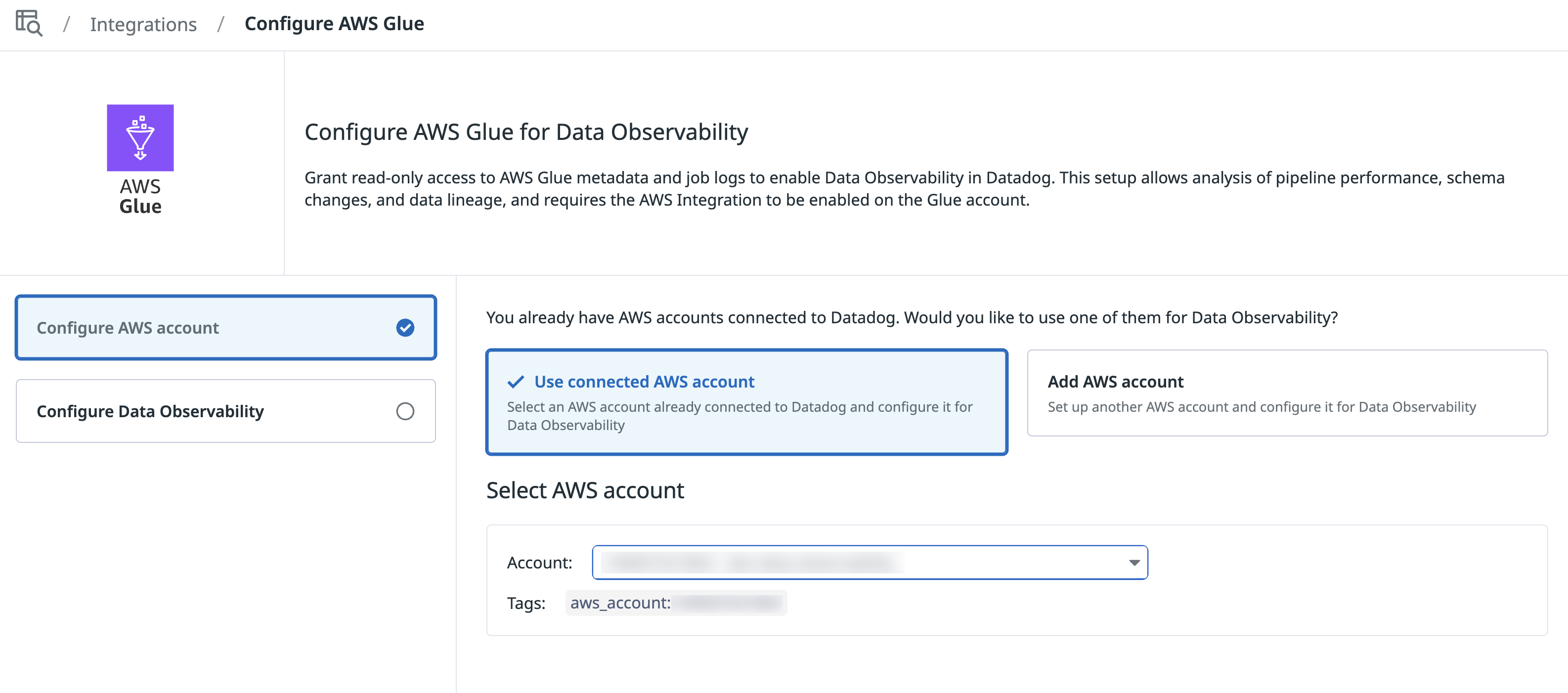Choose the Add AWS account card
Image resolution: width=1568 pixels, height=693 pixels.
(x=1287, y=393)
